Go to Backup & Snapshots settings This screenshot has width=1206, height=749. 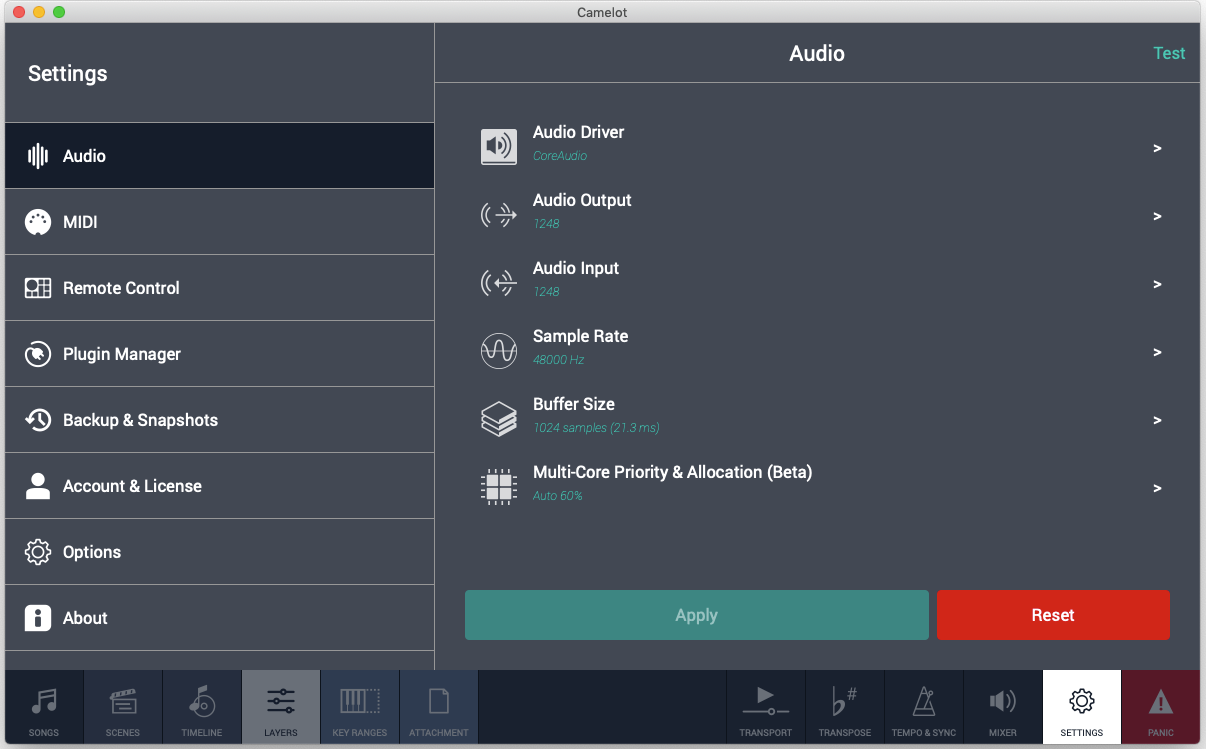[x=220, y=419]
